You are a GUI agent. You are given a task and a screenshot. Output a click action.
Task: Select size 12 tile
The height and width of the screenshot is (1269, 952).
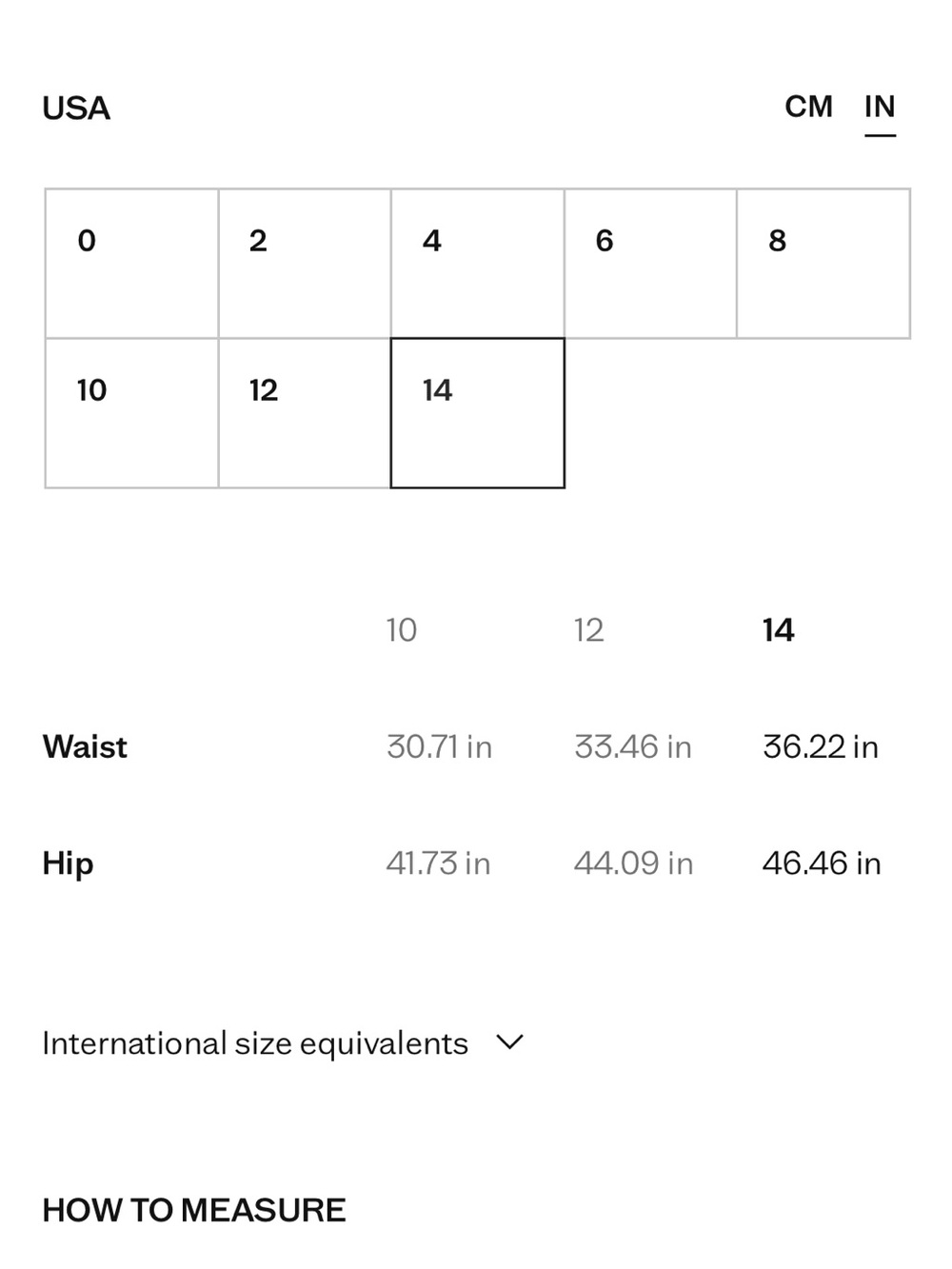305,413
